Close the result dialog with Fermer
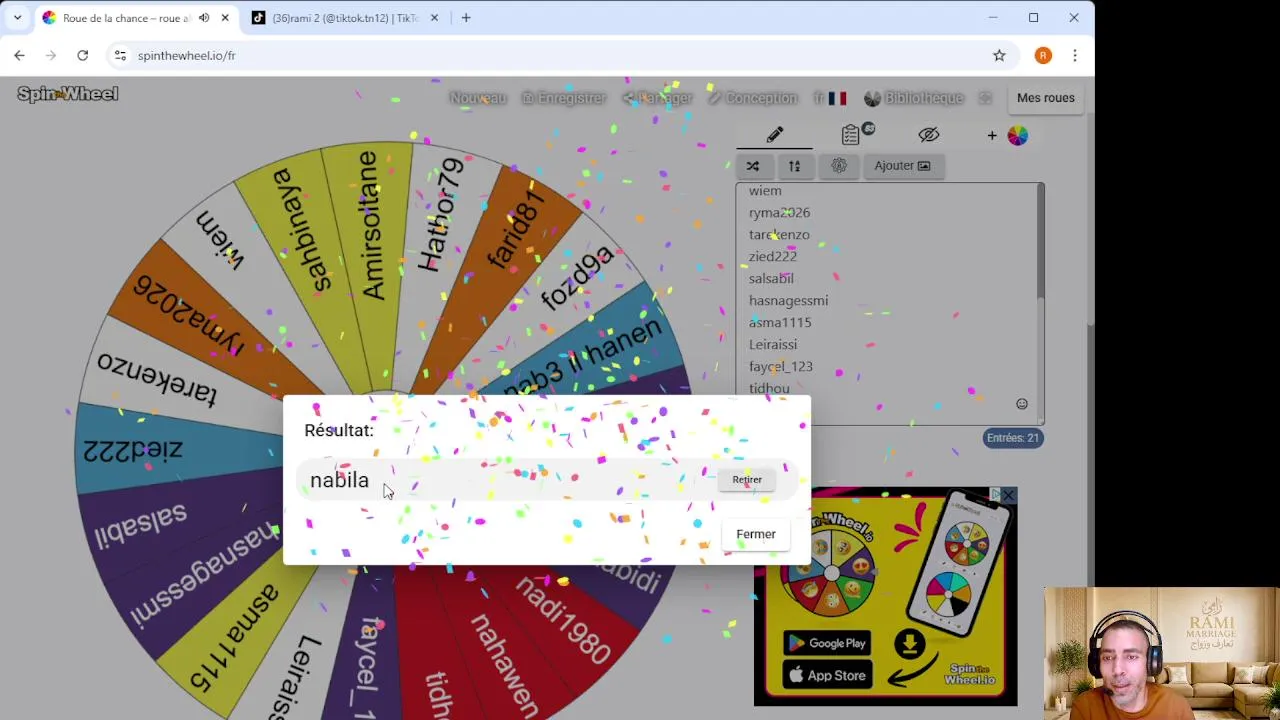Image resolution: width=1280 pixels, height=720 pixels. 756,534
